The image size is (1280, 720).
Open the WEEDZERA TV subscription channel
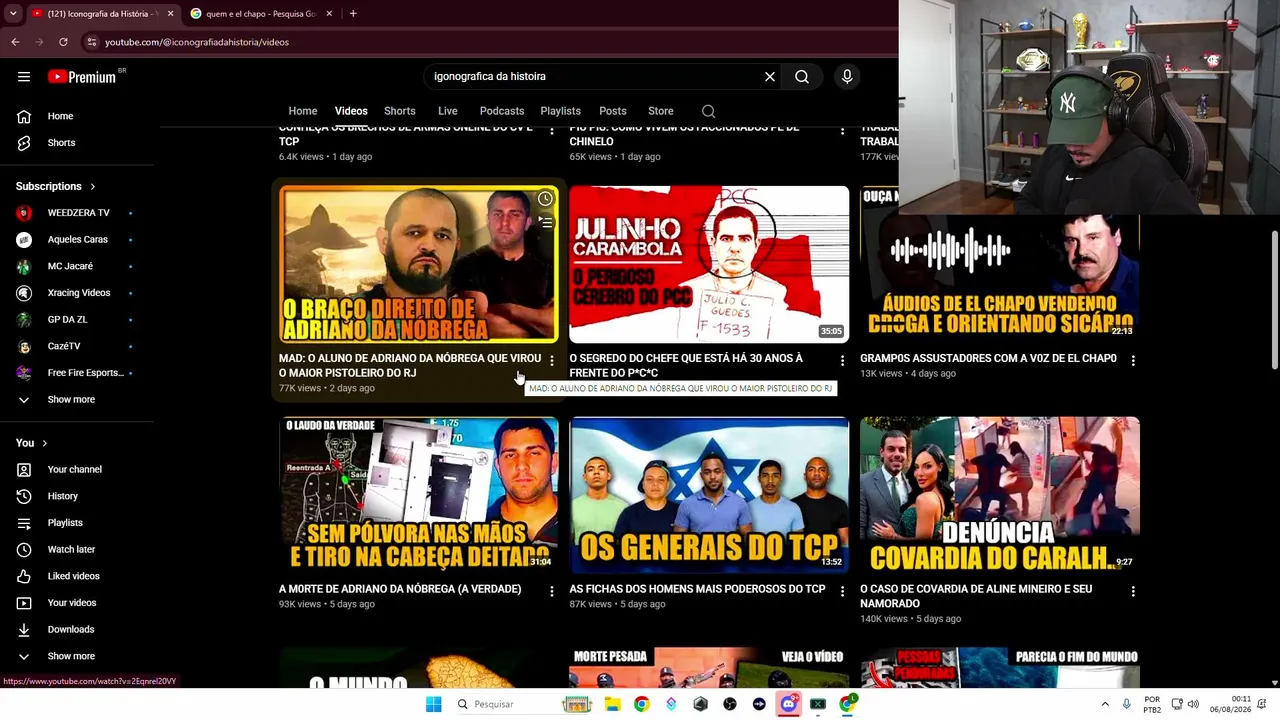[x=76, y=213]
